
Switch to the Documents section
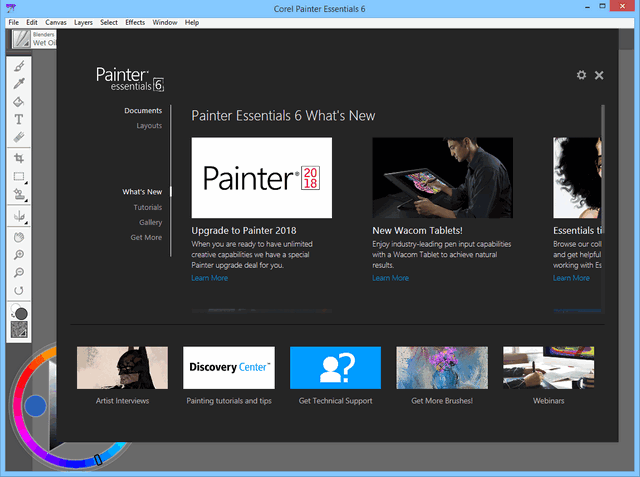(143, 111)
